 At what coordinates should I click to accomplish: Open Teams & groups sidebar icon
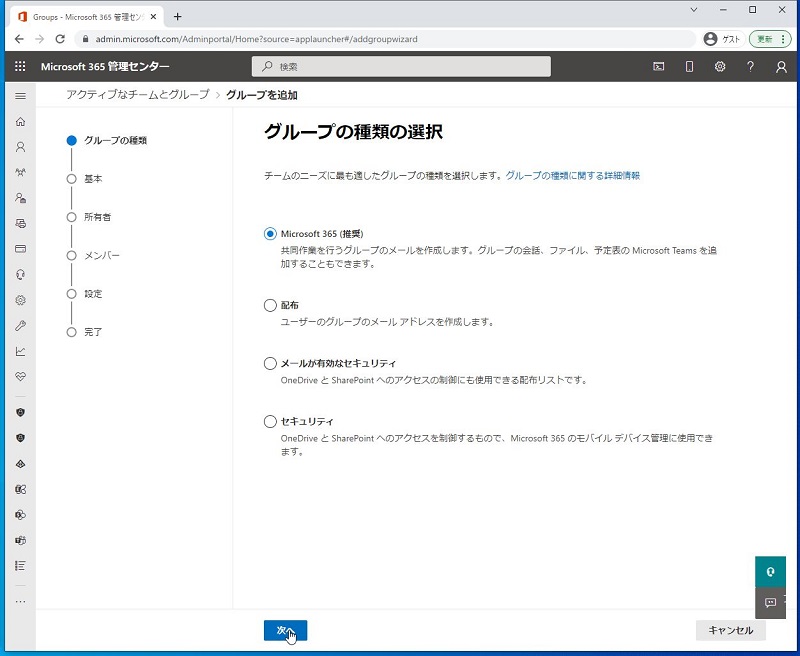coord(20,172)
